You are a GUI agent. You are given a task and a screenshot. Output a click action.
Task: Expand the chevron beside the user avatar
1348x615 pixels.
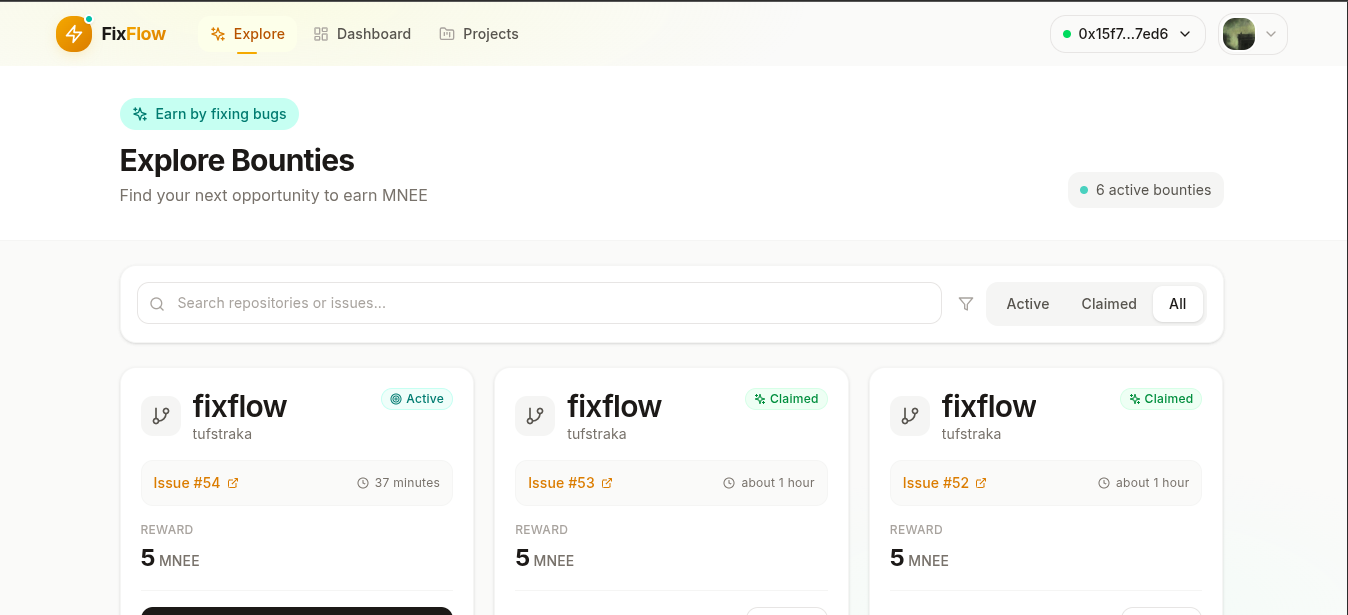[x=1271, y=34]
